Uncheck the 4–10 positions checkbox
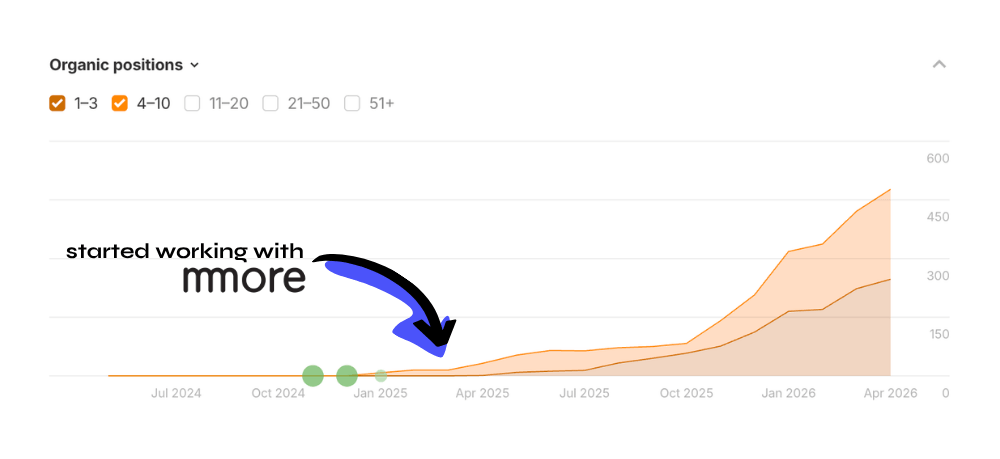The width and height of the screenshot is (1000, 459). tap(120, 103)
